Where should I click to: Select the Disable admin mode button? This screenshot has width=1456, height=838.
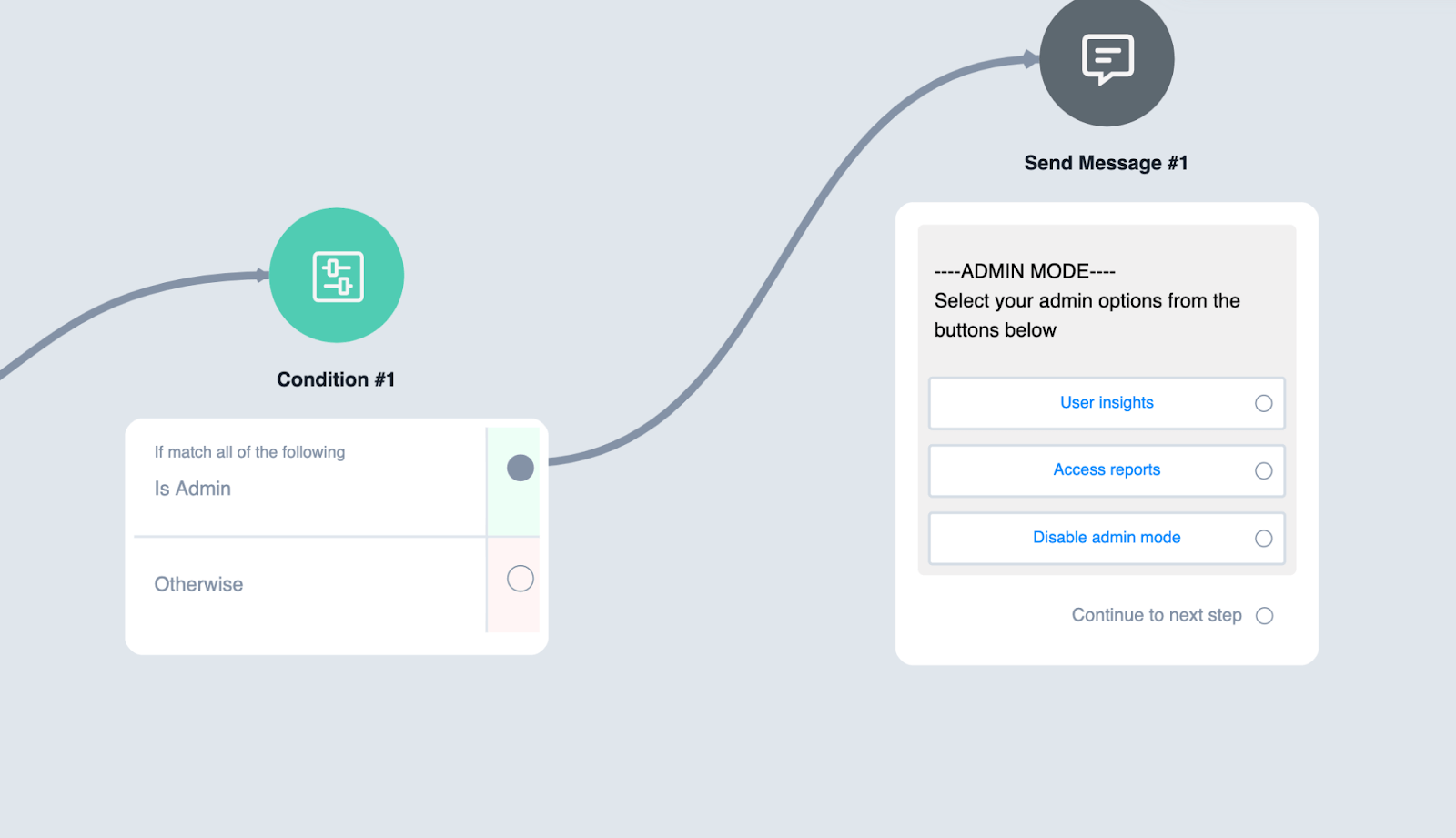coord(1107,538)
